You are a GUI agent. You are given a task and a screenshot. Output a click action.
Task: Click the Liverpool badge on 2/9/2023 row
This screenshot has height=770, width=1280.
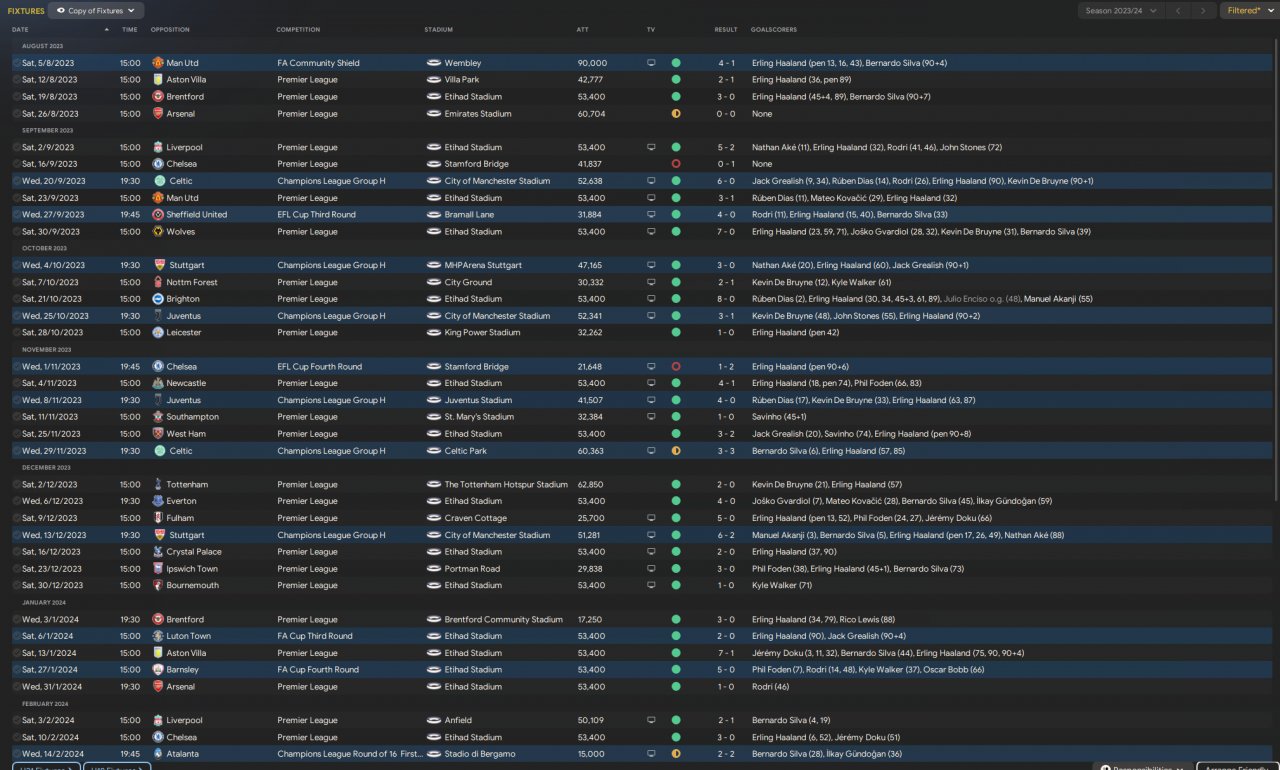coord(158,147)
